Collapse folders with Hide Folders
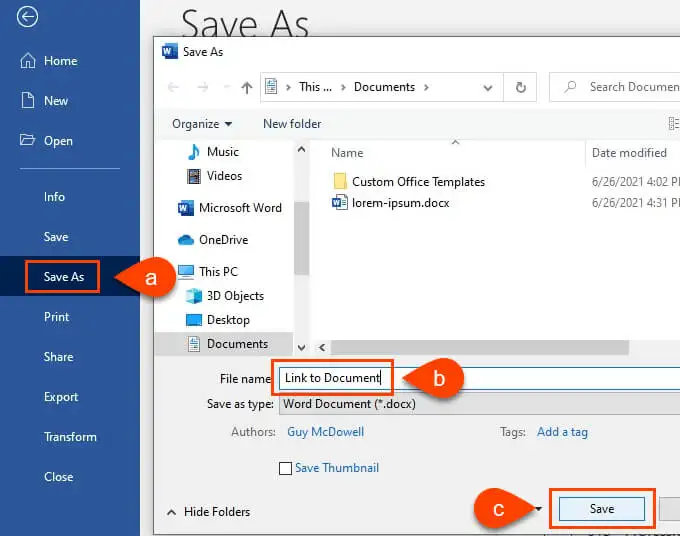Viewport: 680px width, 536px height. [209, 512]
